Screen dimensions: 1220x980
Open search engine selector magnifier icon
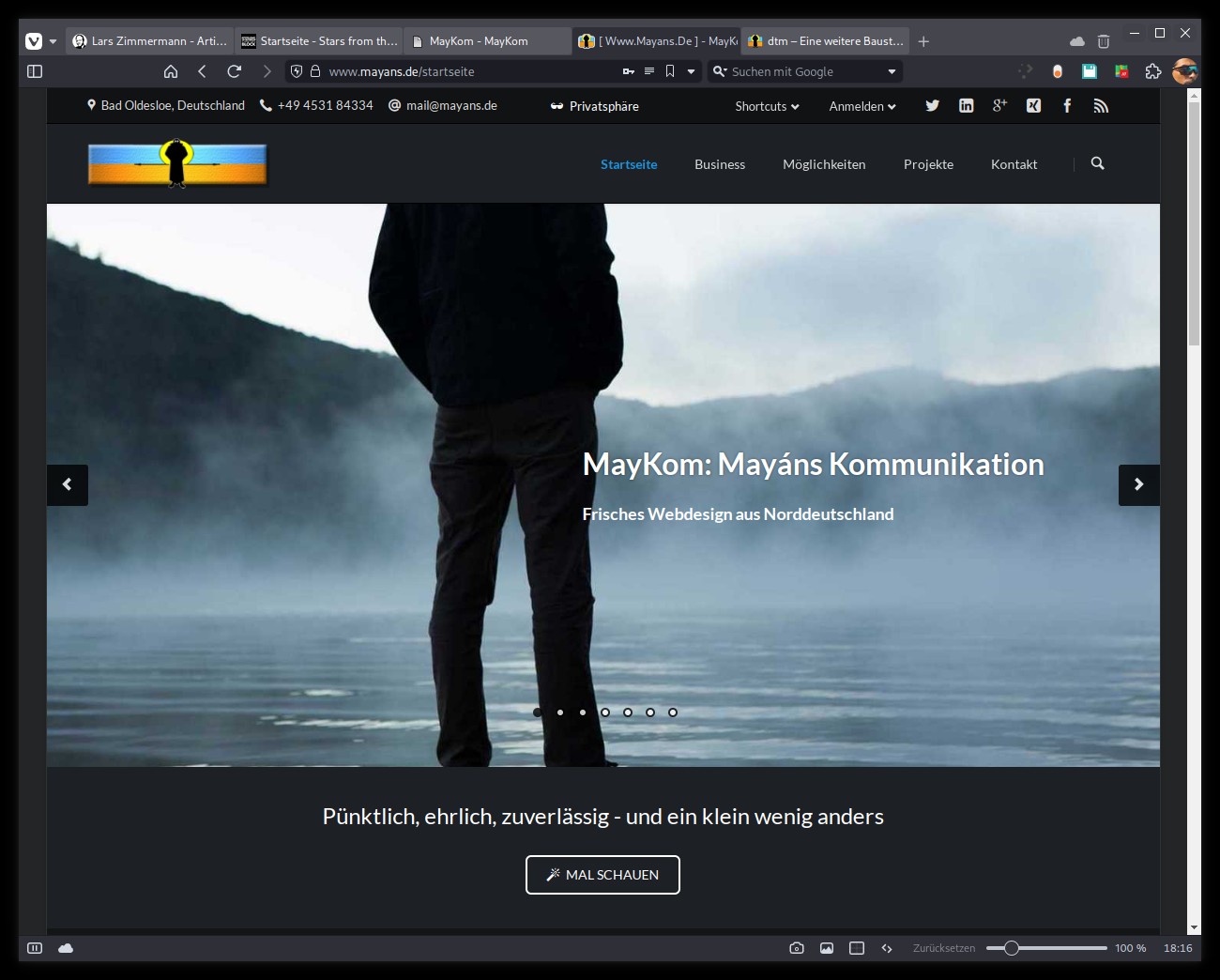(720, 71)
